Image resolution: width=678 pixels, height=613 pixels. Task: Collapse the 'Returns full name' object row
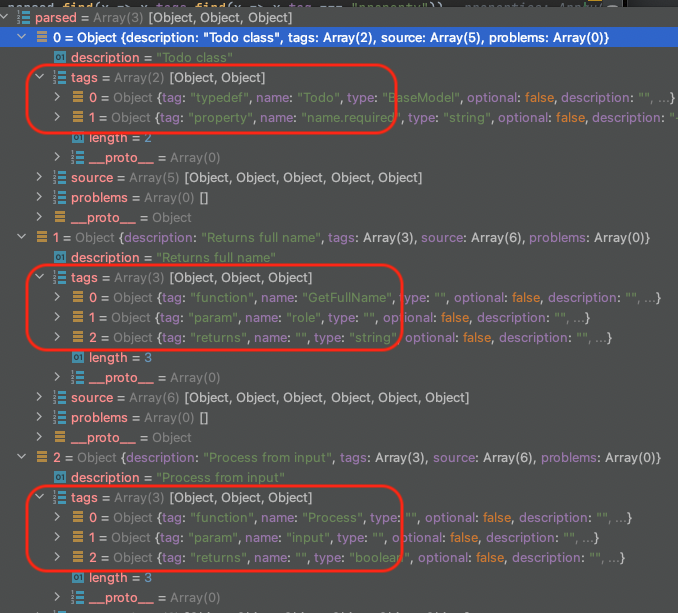click(x=22, y=236)
